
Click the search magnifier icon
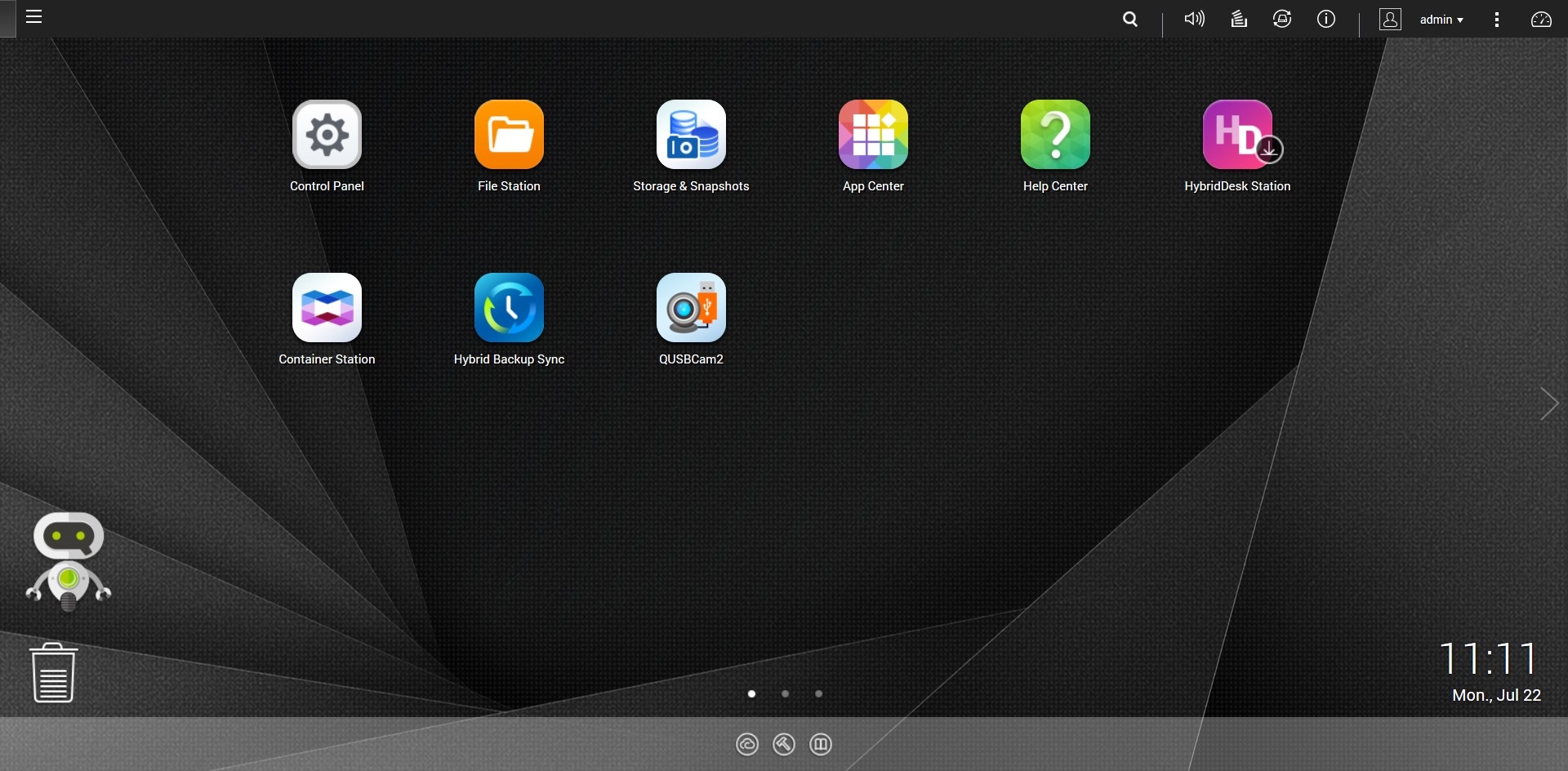1130,19
